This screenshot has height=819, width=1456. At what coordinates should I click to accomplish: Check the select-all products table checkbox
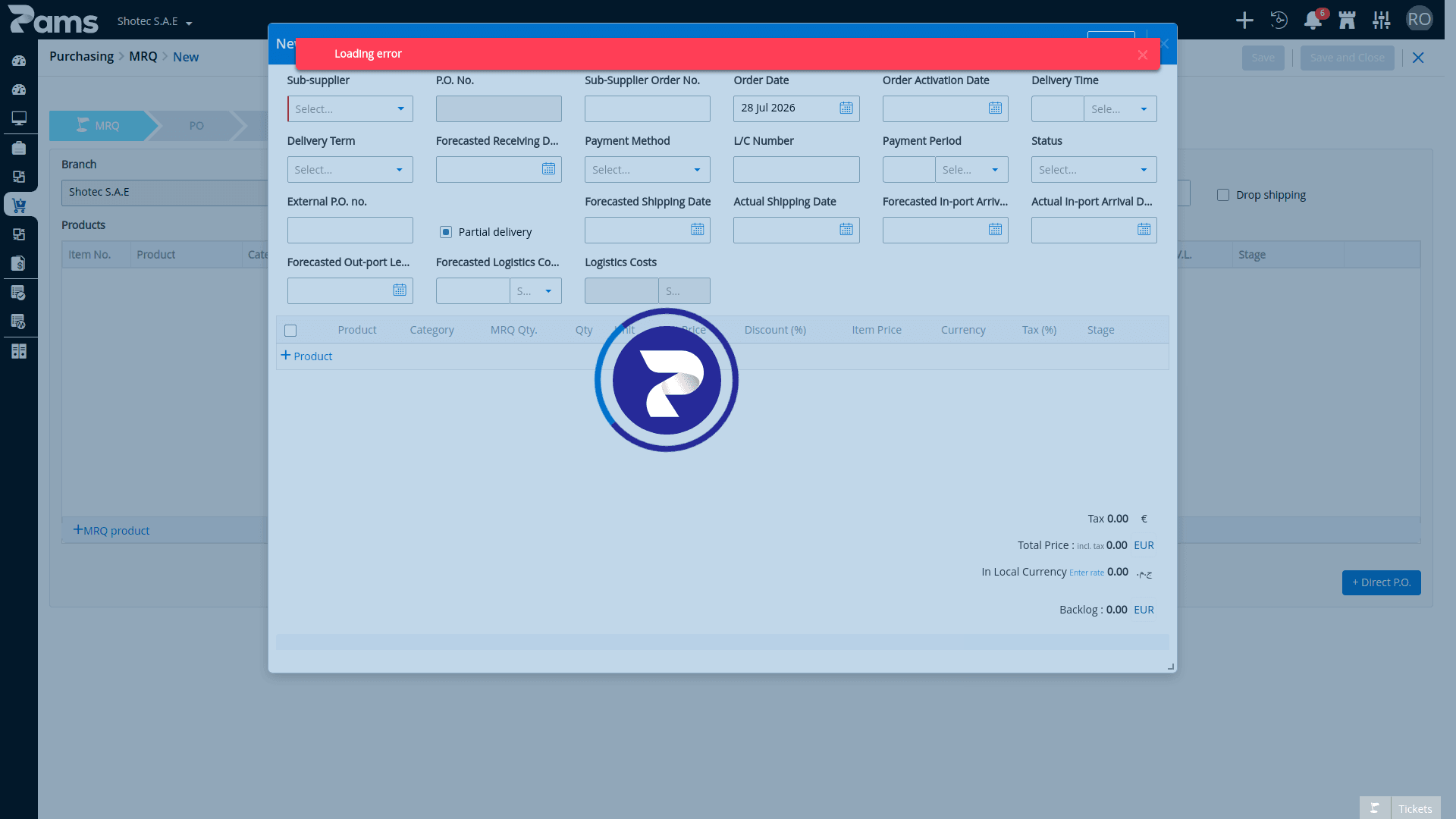(x=290, y=331)
